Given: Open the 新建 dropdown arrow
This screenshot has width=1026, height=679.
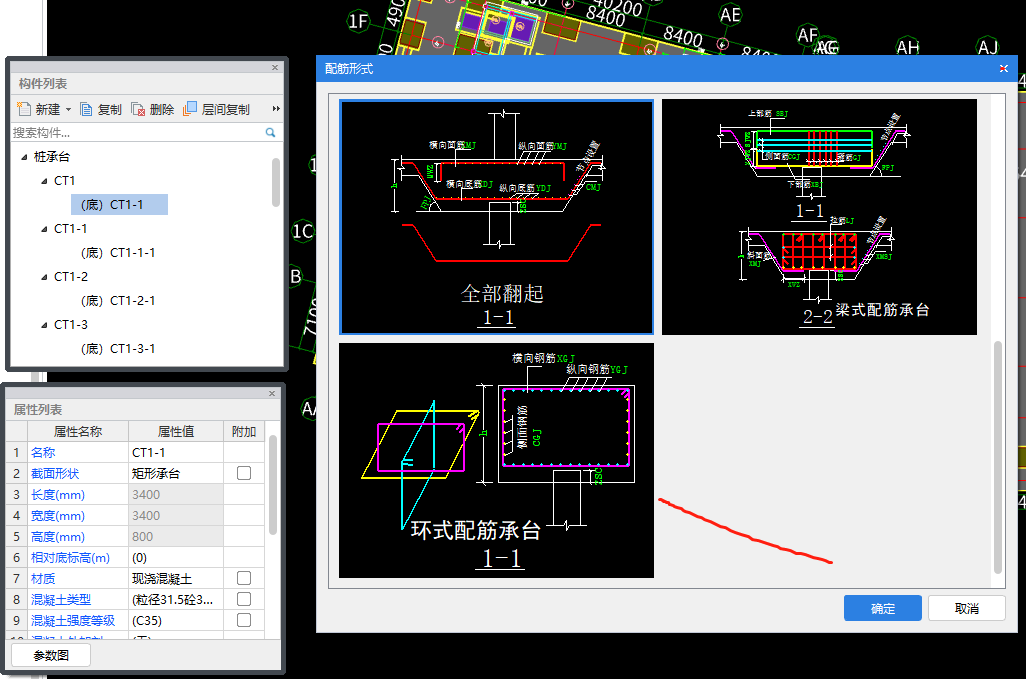Looking at the screenshot, I should pos(68,109).
